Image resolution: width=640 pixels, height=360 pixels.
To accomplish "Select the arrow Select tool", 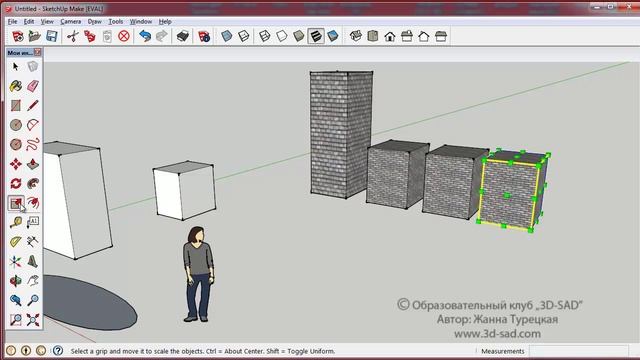I will point(16,66).
